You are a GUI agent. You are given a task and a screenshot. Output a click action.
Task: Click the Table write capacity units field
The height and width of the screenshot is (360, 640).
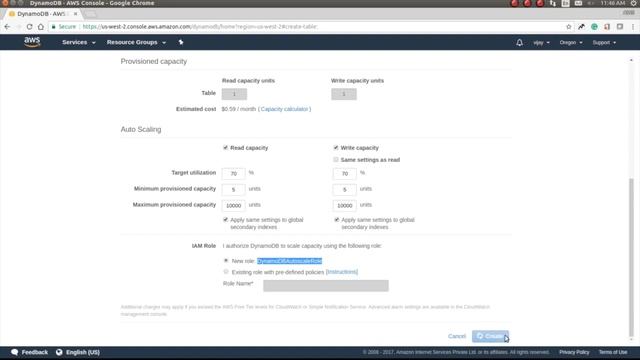pos(344,94)
